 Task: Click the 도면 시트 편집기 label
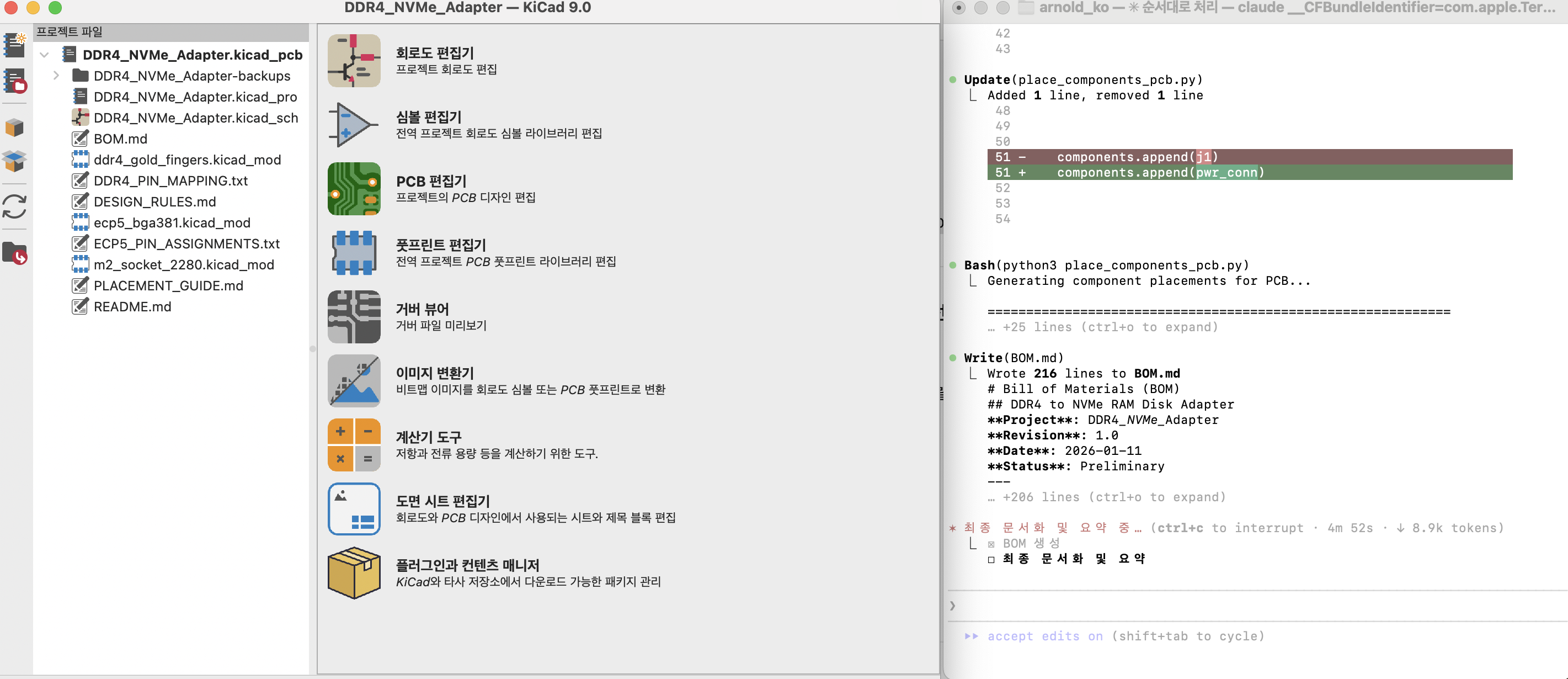coord(442,501)
